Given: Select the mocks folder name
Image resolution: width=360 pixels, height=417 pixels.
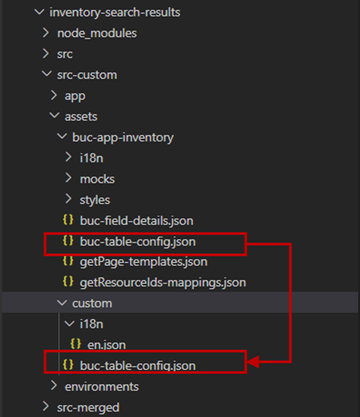Looking at the screenshot, I should point(97,179).
